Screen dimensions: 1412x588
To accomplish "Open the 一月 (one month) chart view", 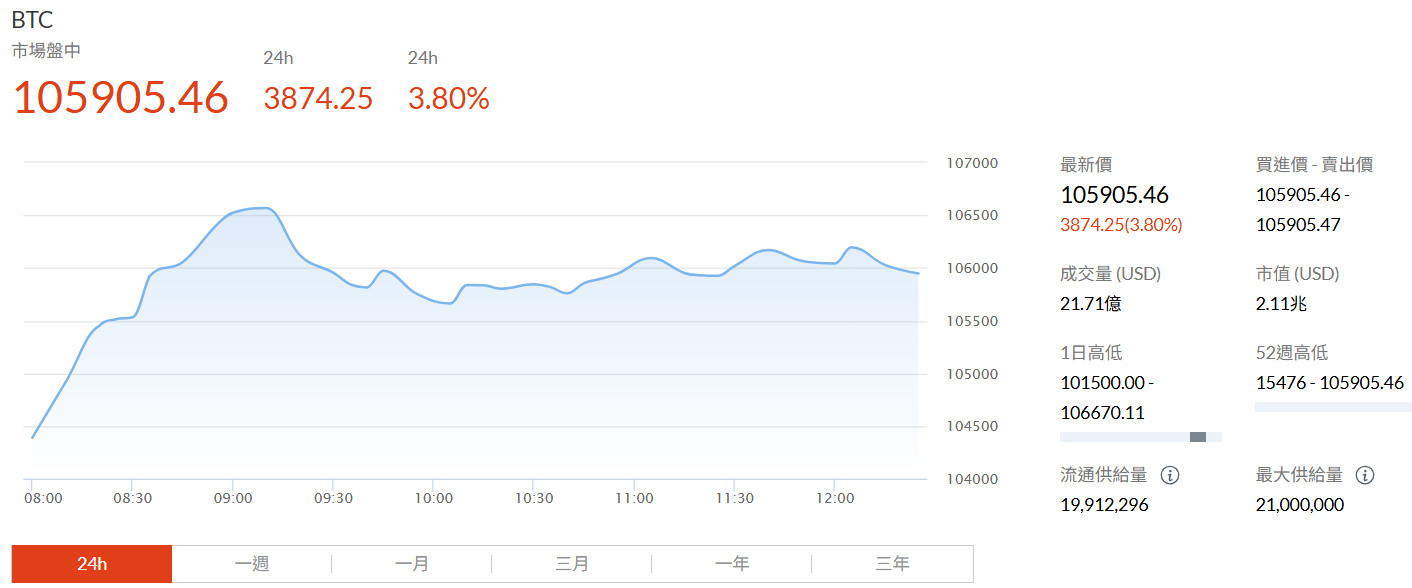I will pyautogui.click(x=412, y=563).
